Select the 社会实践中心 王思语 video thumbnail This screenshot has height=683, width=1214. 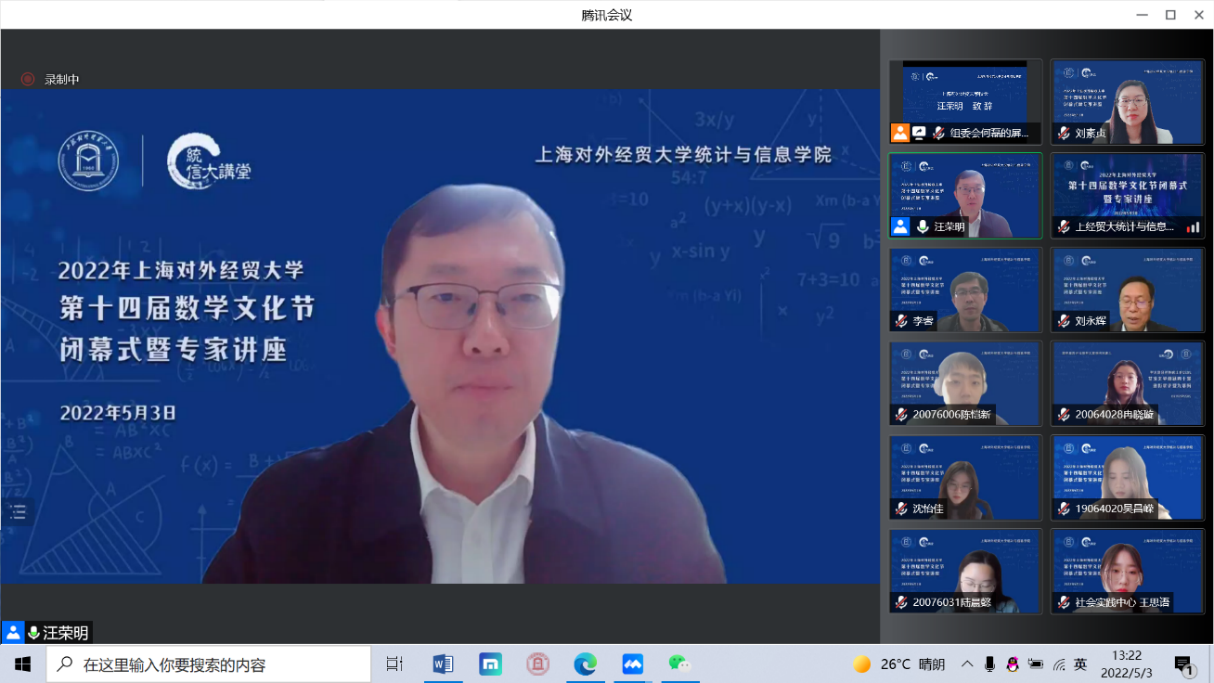click(x=1127, y=571)
